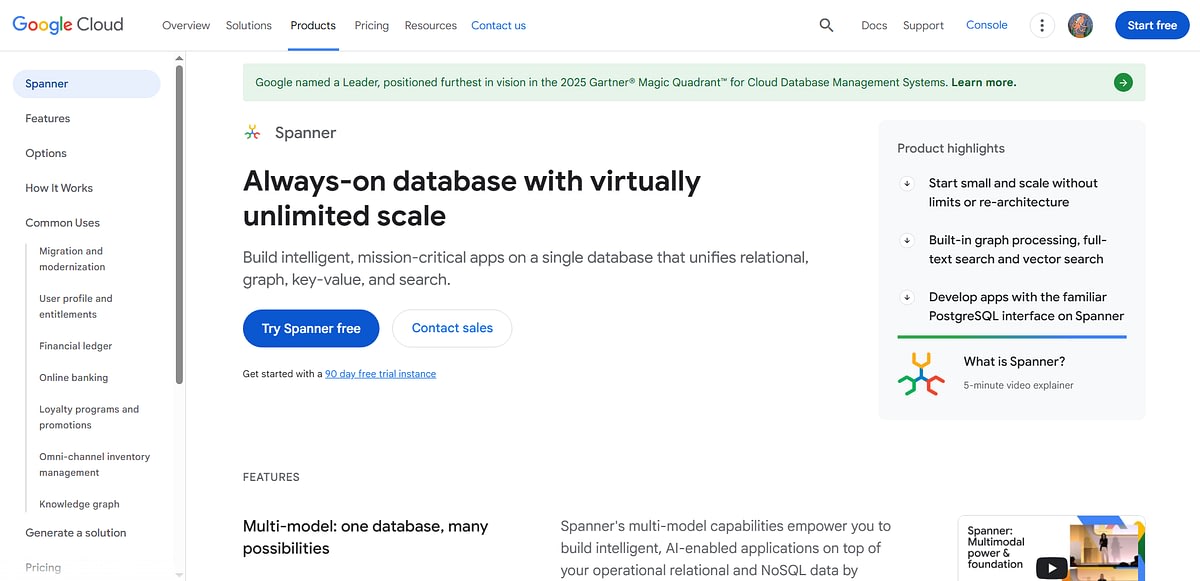Click the play icon on the Multimodal video thumbnail
The image size is (1200, 581).
tap(1051, 568)
